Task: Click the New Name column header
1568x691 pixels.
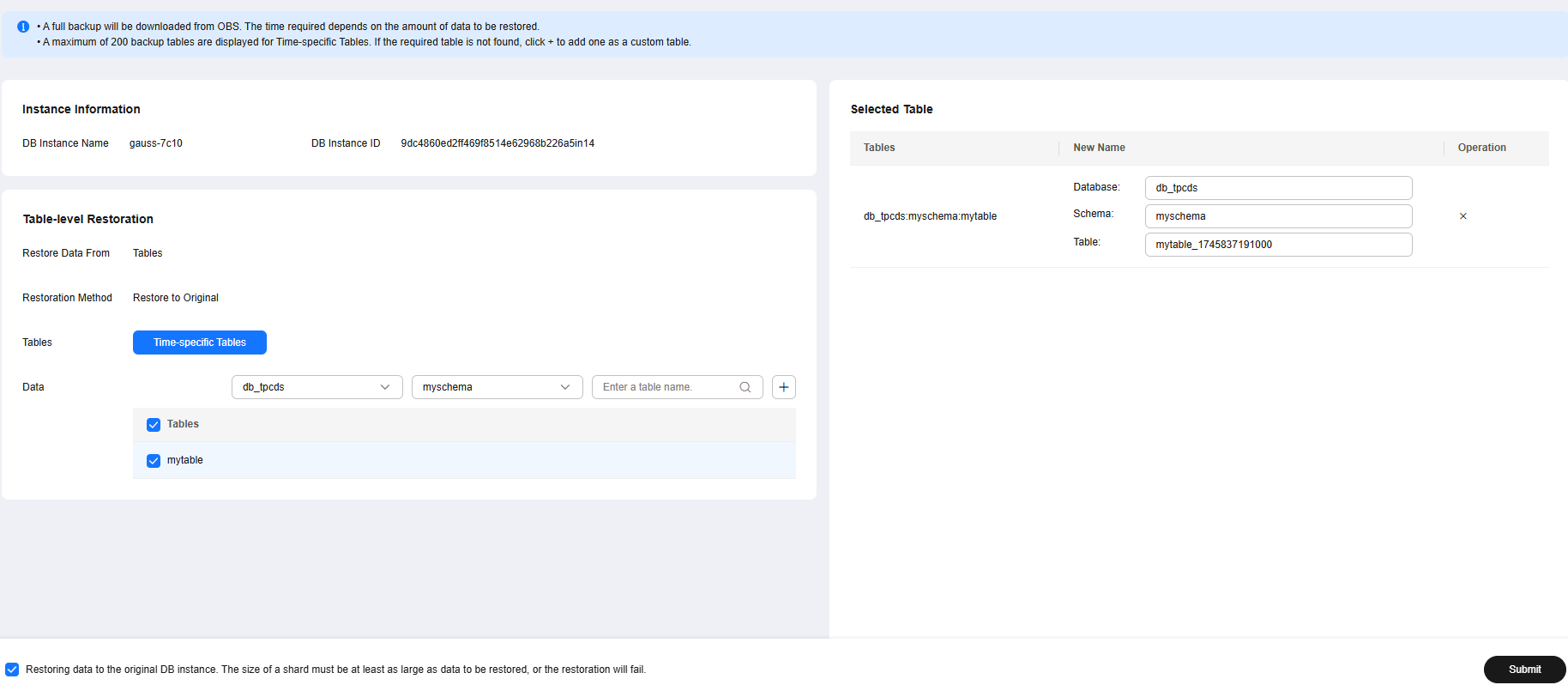Action: (1099, 148)
